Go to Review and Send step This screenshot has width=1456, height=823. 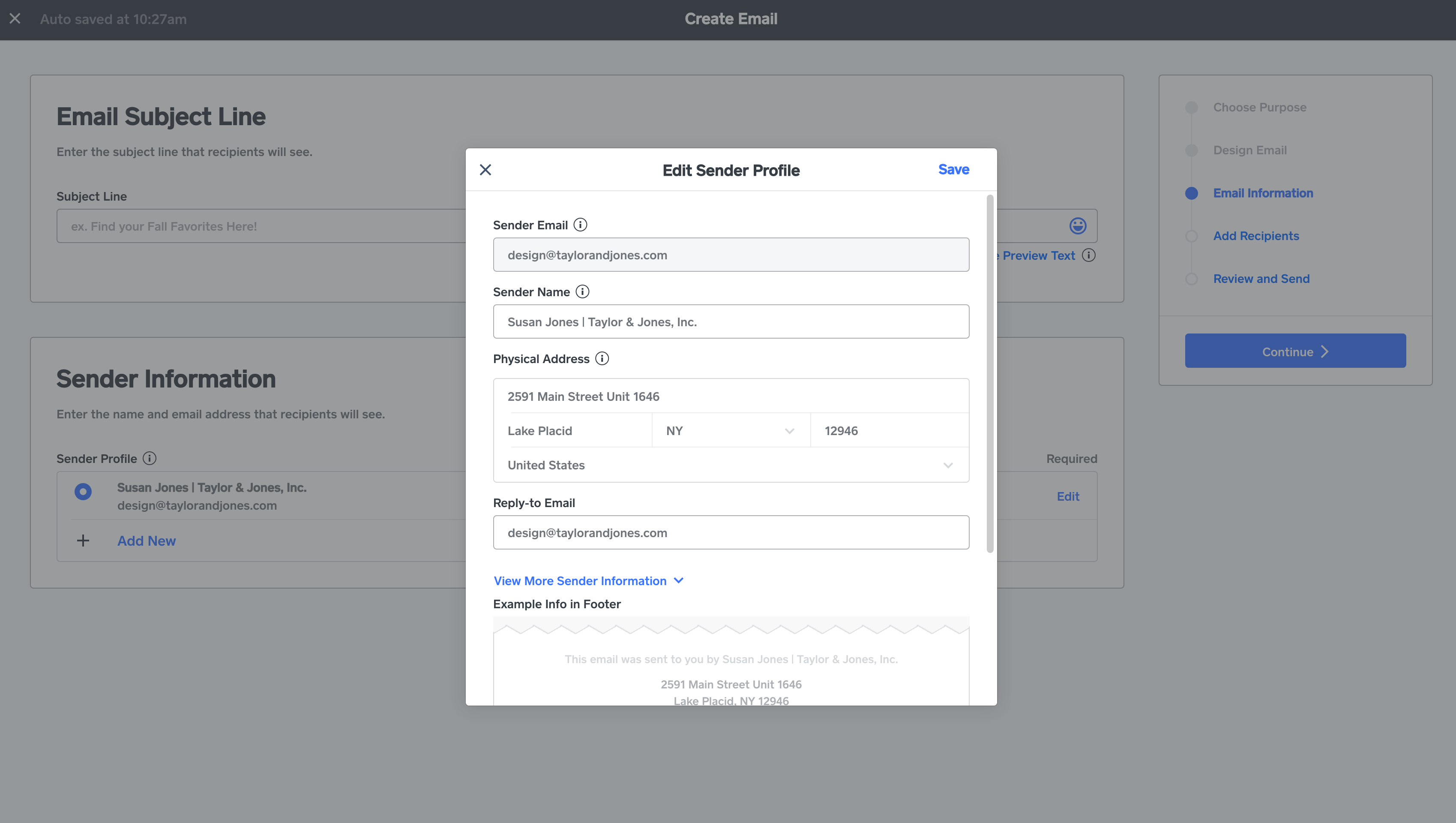1261,279
